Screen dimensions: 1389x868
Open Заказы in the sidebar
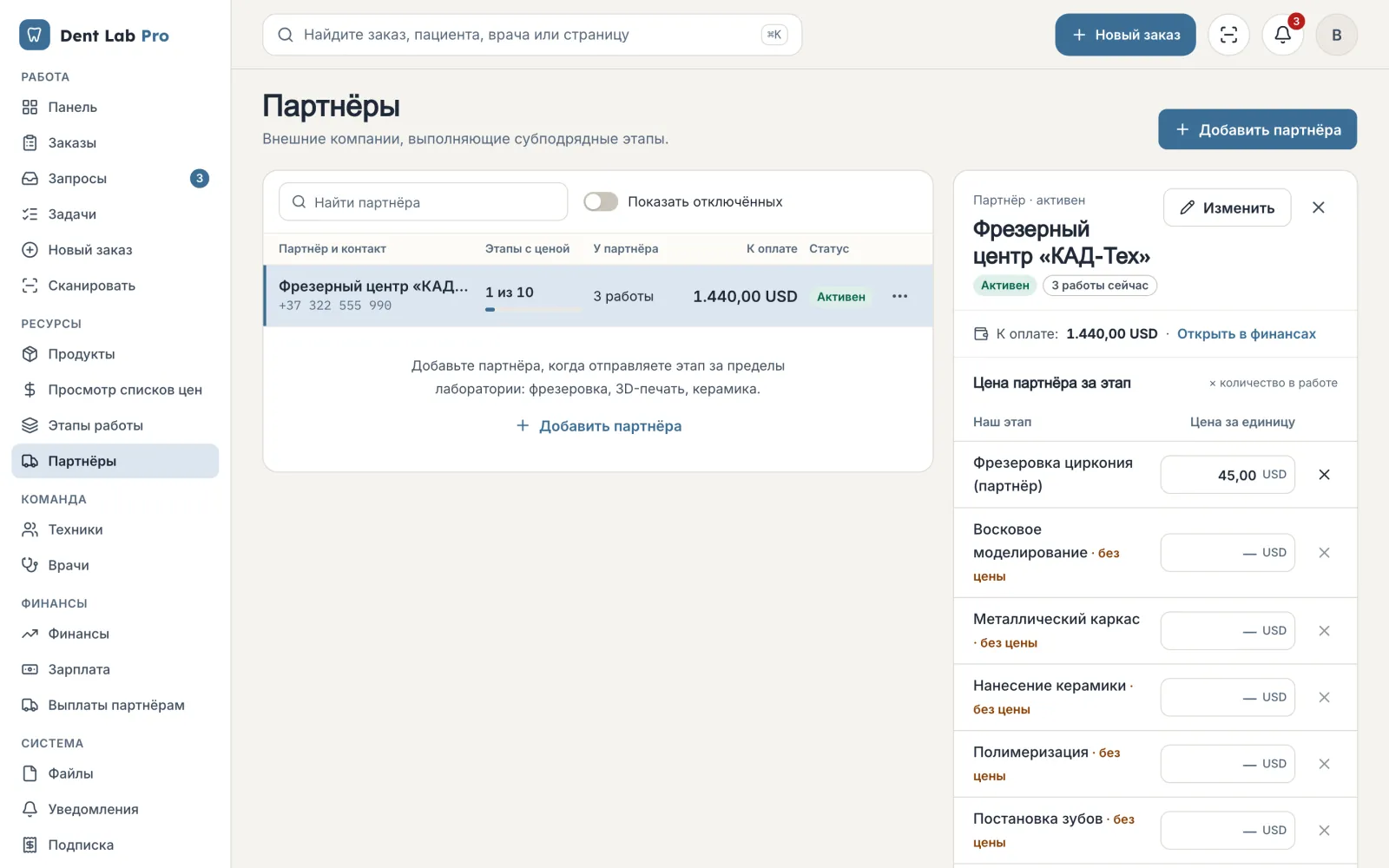(x=115, y=143)
